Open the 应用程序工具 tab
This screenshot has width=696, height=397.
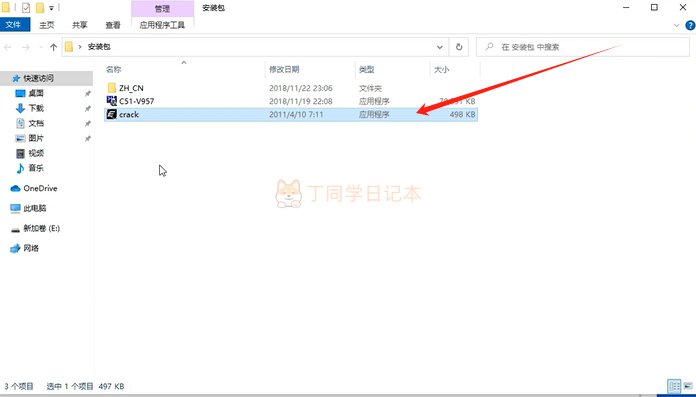162,25
